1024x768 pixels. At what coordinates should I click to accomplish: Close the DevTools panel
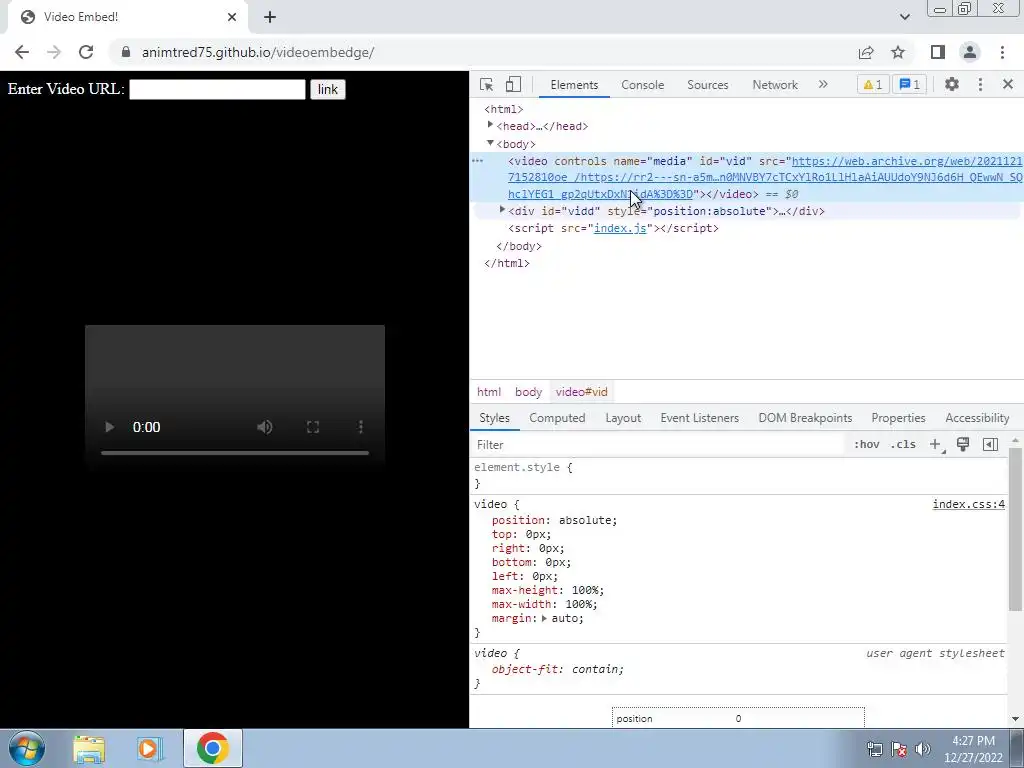[1008, 84]
